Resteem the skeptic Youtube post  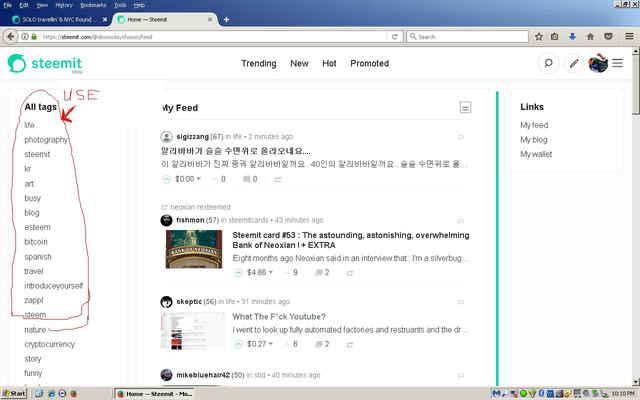tap(350, 344)
